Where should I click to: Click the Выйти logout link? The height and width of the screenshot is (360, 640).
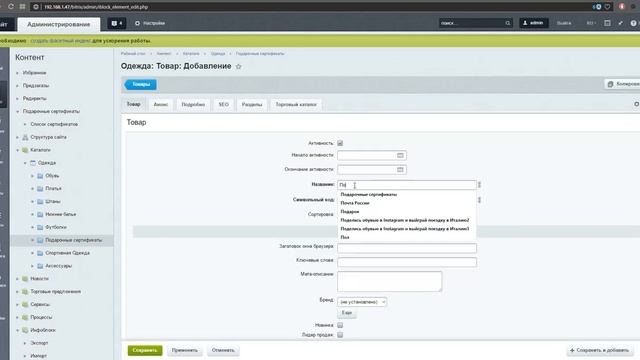[x=564, y=23]
